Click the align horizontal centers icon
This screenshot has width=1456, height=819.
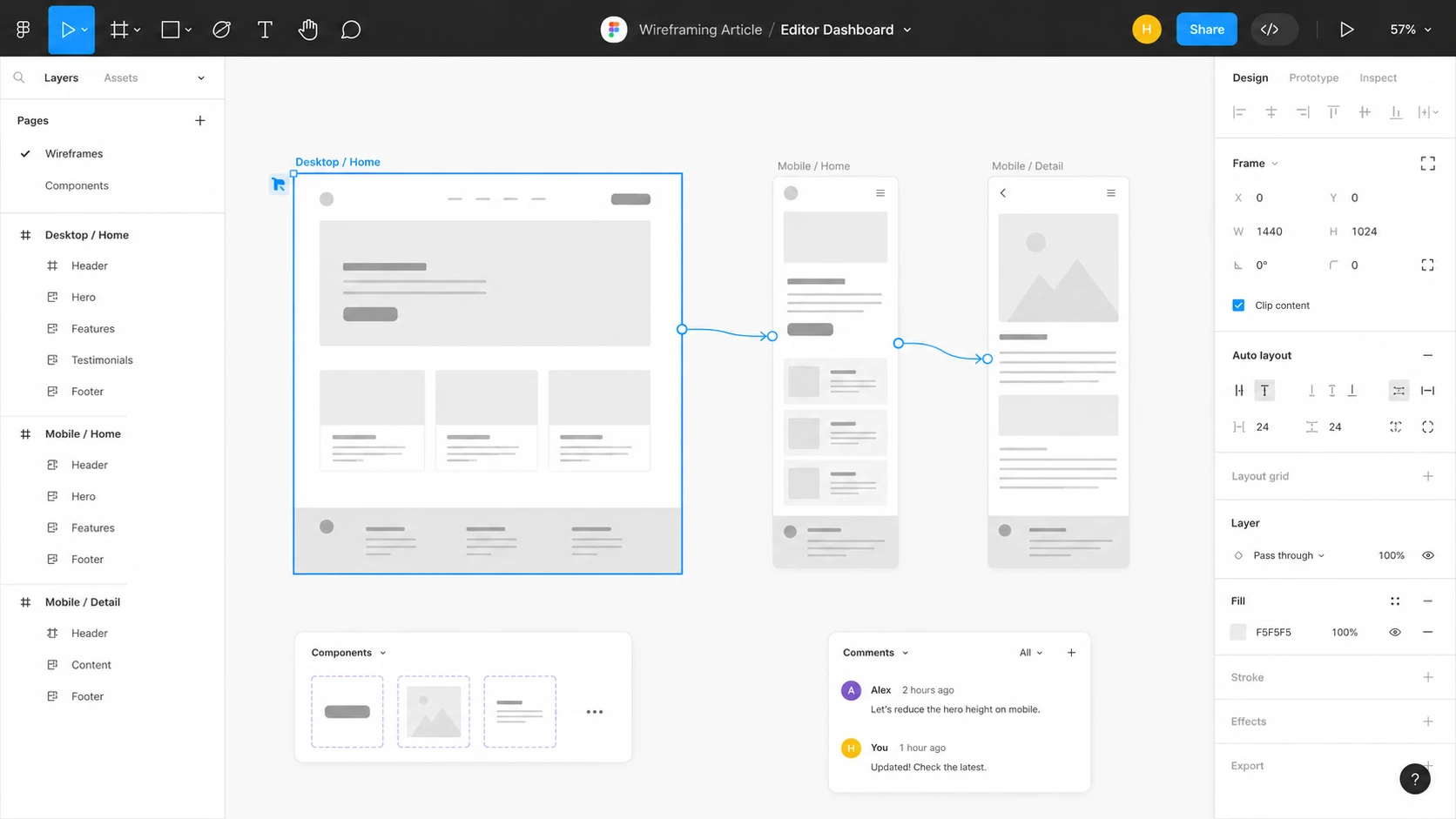coord(1271,112)
